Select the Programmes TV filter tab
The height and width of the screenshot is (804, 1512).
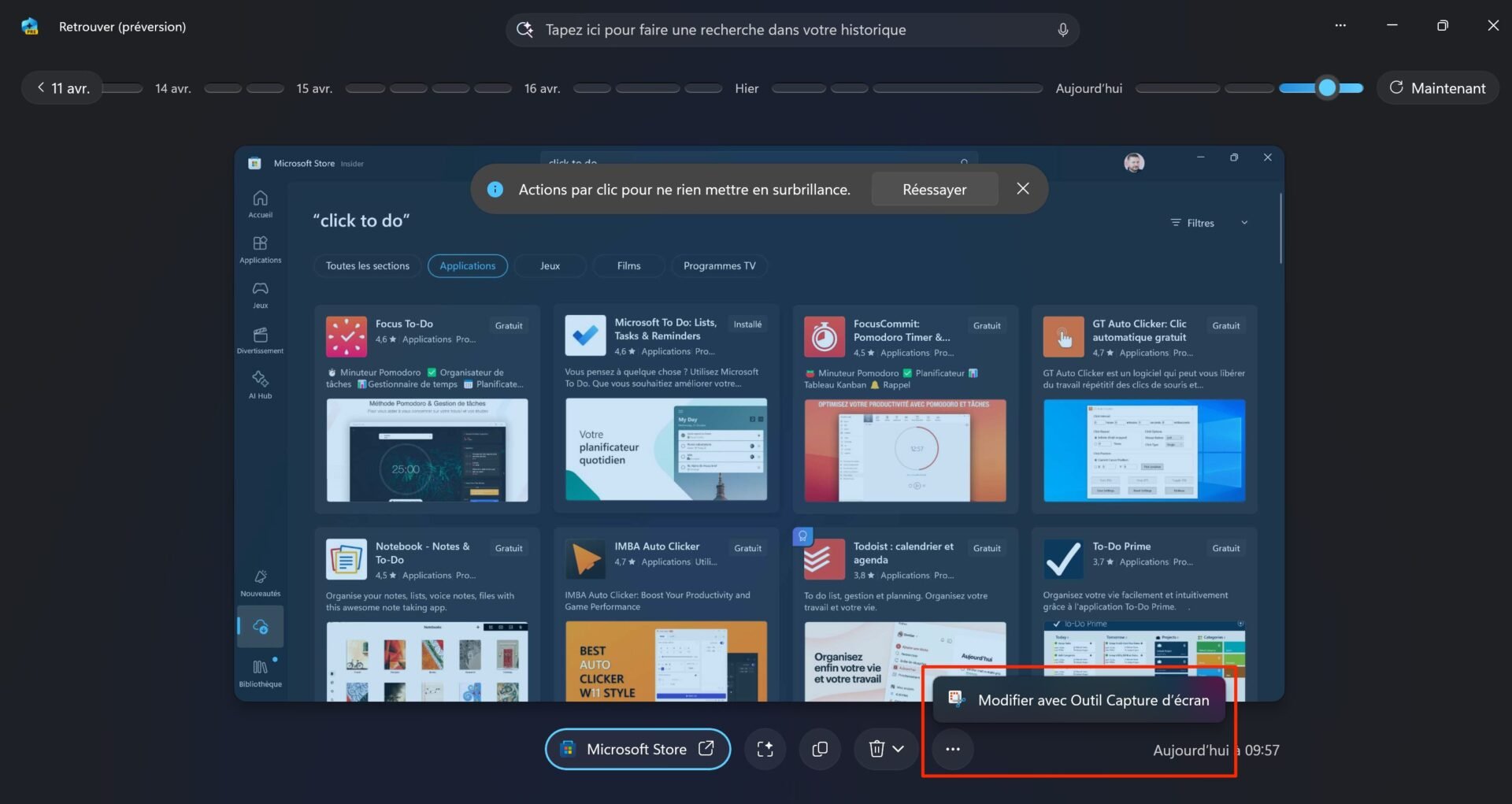[719, 266]
